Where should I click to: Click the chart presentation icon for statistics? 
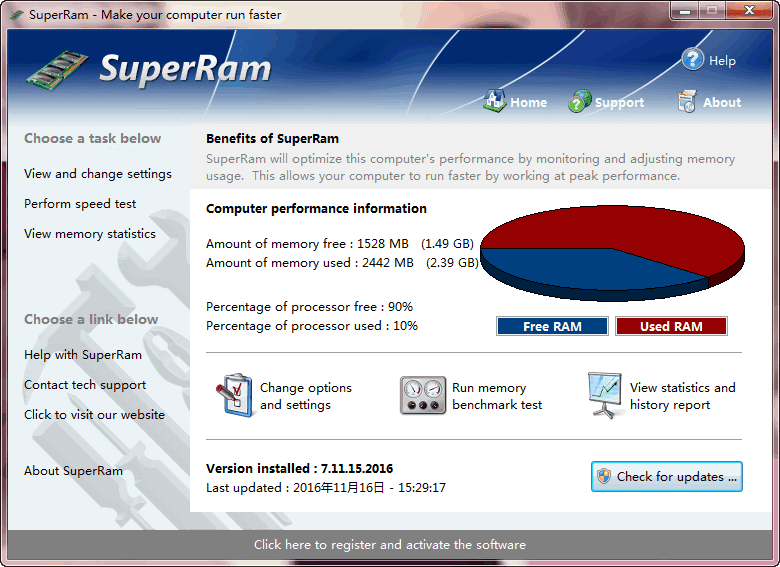pyautogui.click(x=604, y=395)
